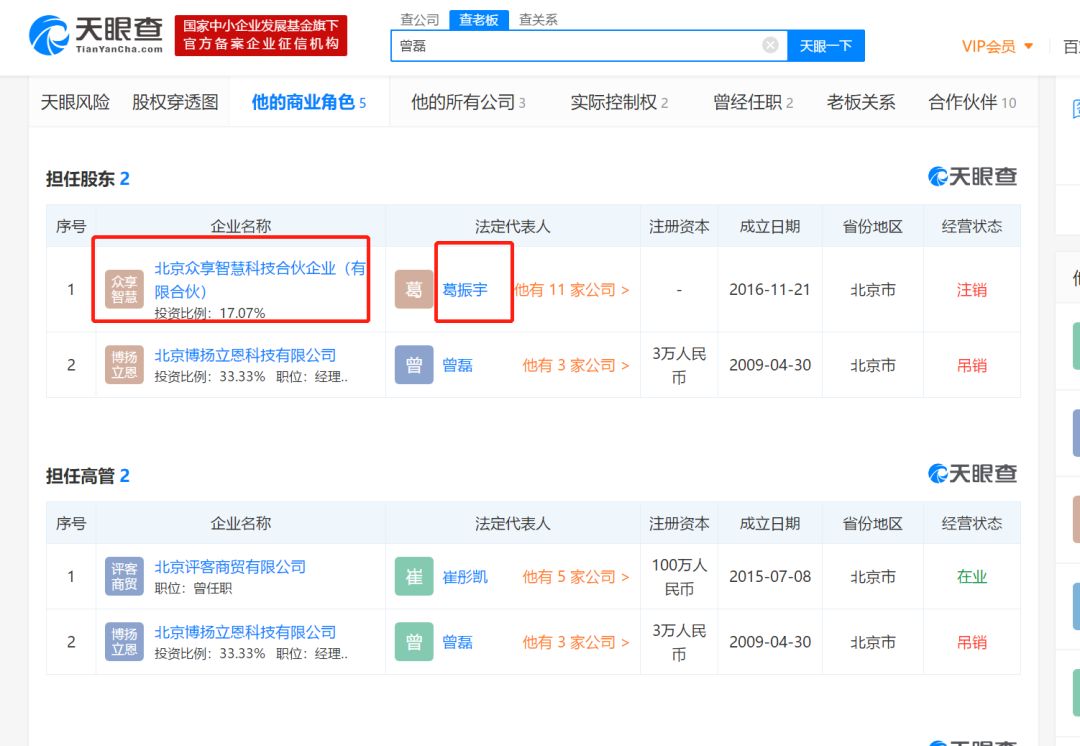Click the 100万人民币 registered capital cell
1080x746 pixels.
679,577
